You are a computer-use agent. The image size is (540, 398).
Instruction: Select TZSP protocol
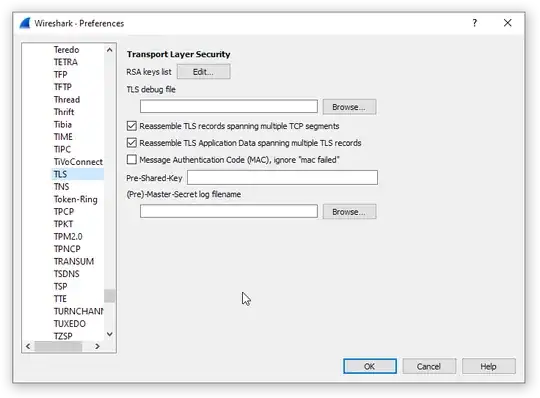pos(63,336)
